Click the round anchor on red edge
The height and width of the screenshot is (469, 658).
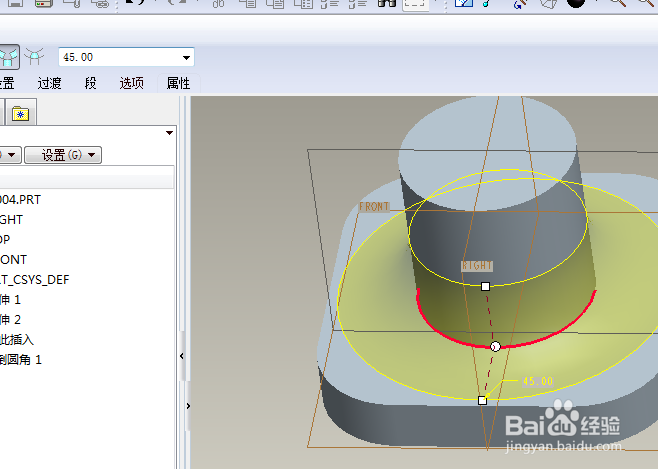point(496,347)
